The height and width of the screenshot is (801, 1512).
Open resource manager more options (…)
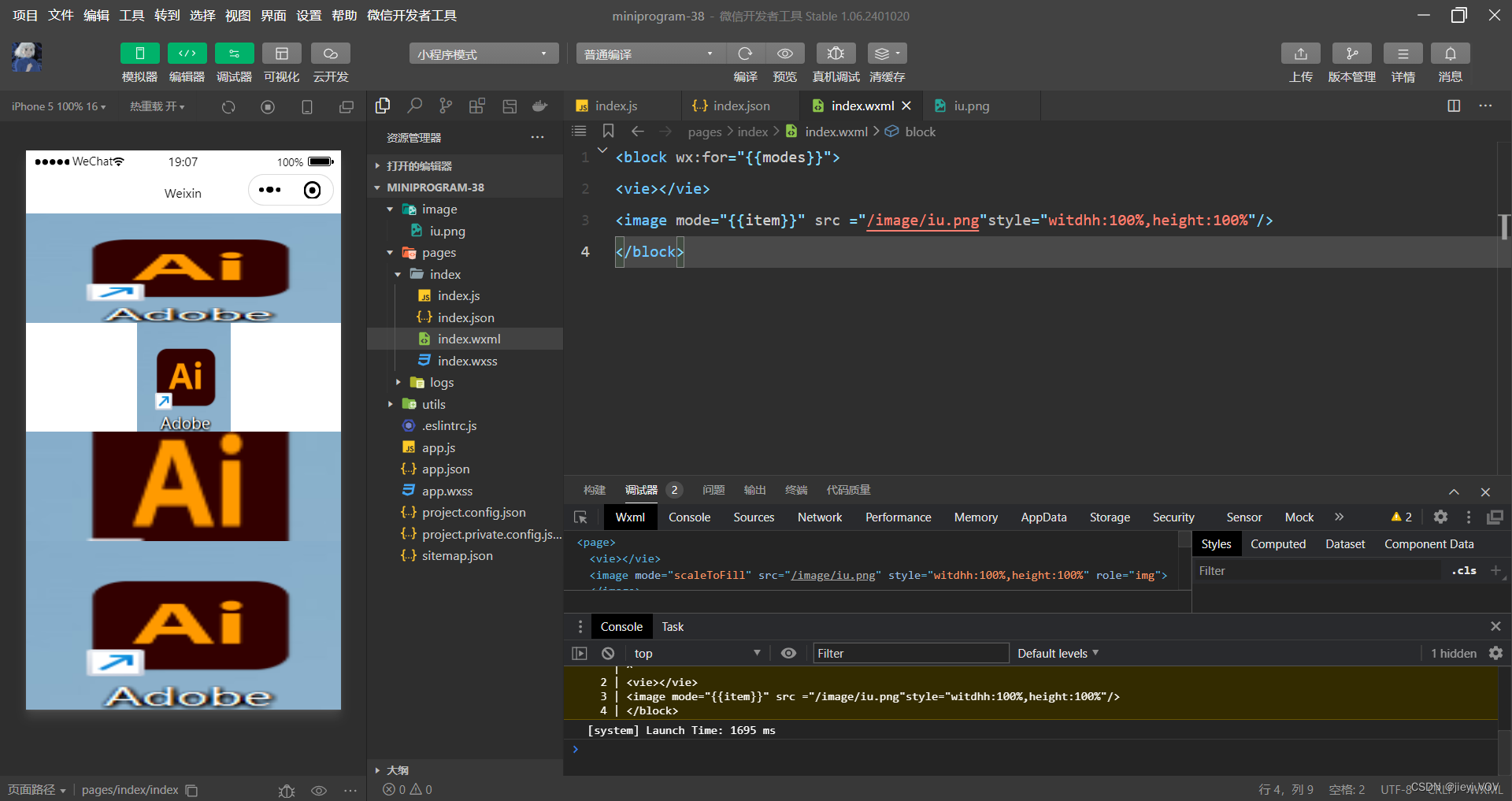(537, 137)
